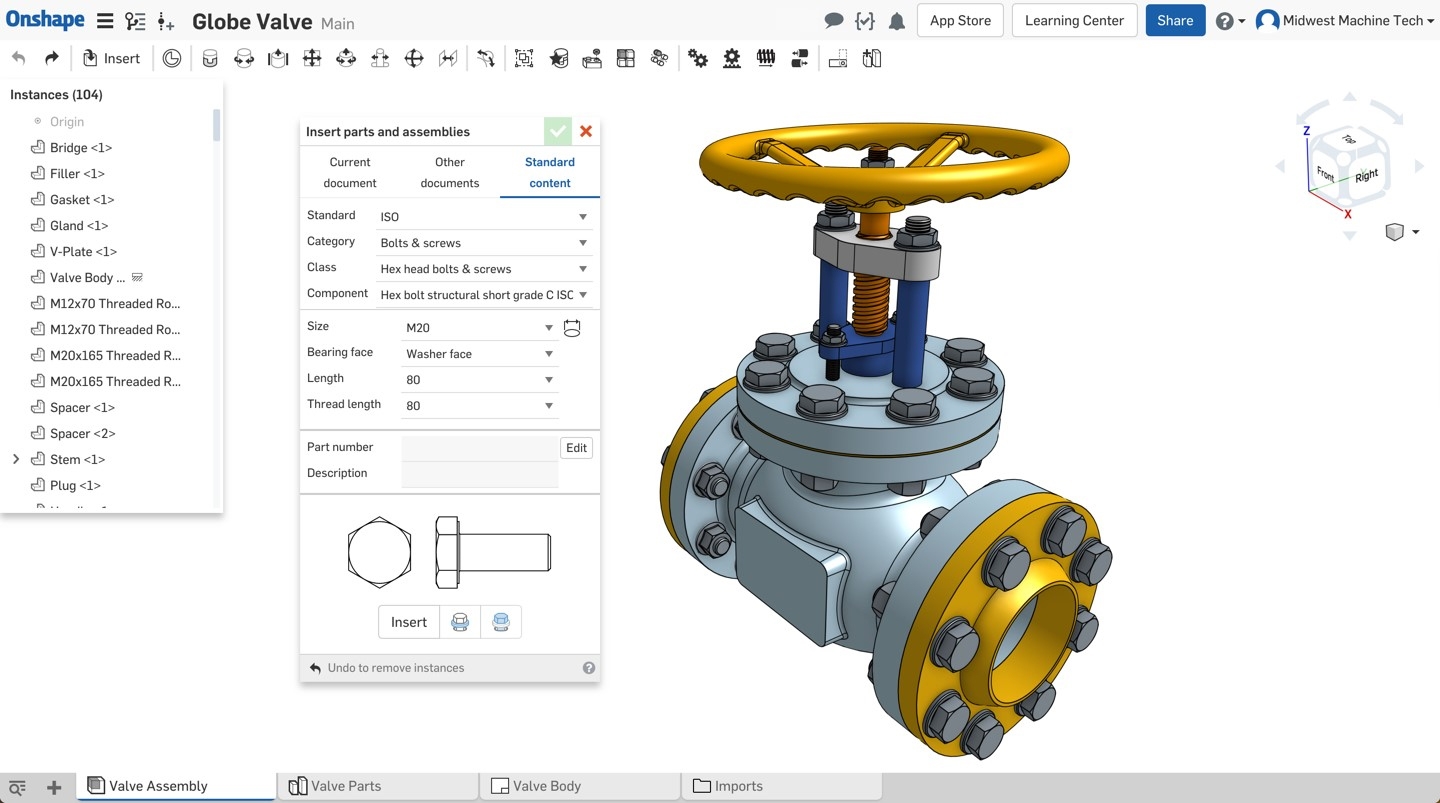Toggle insert with standard washer option

coord(460,622)
